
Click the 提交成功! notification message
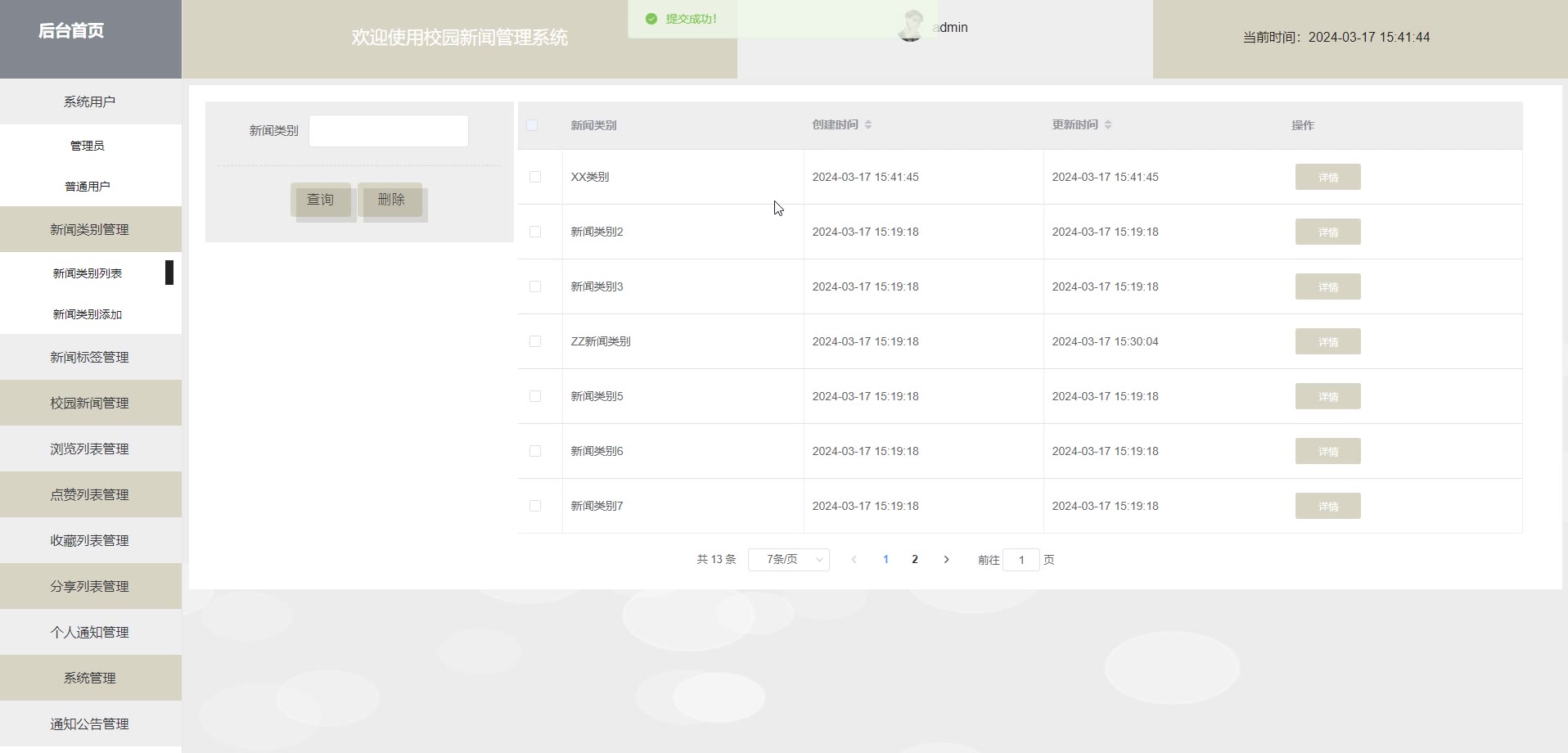coord(691,19)
